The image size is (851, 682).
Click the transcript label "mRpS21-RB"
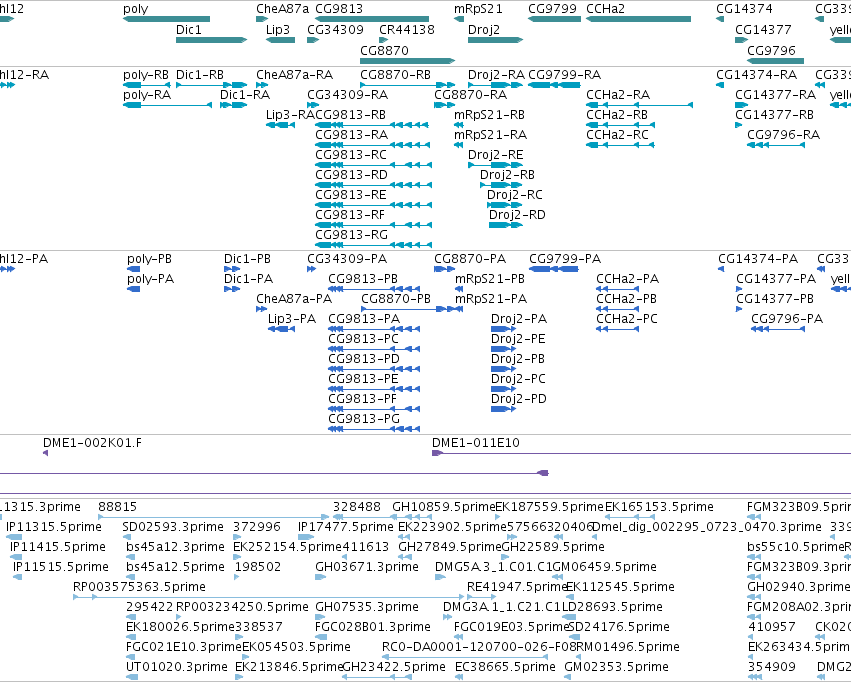[490, 115]
